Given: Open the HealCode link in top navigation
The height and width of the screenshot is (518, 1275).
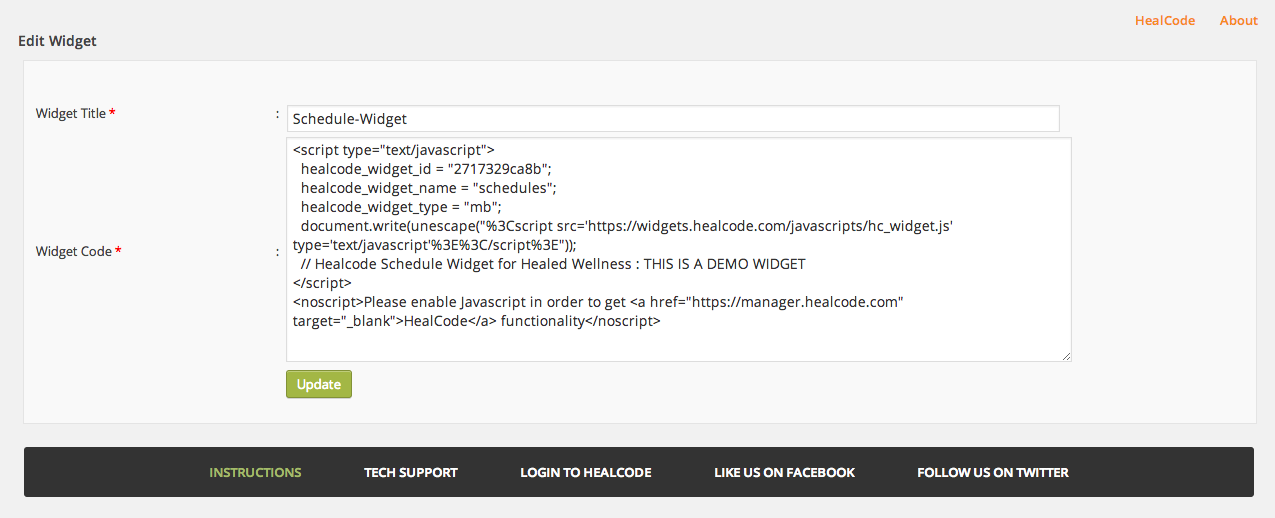Looking at the screenshot, I should point(1164,20).
